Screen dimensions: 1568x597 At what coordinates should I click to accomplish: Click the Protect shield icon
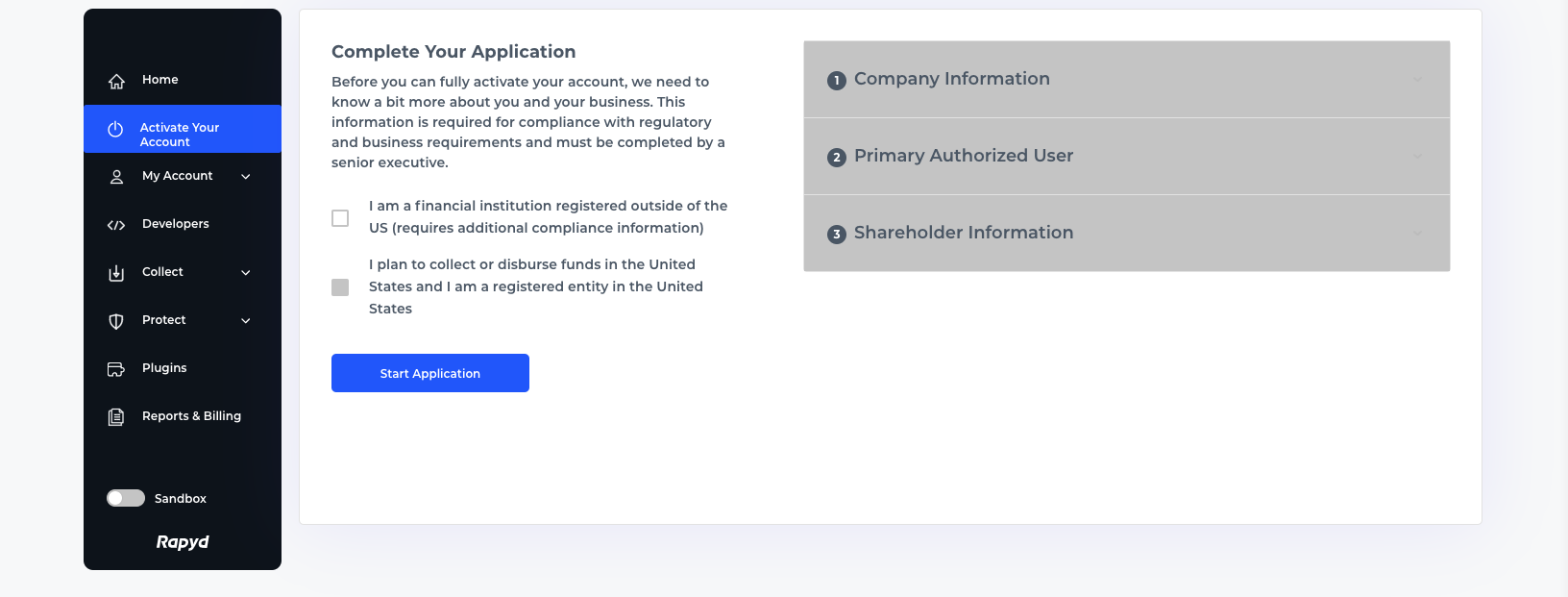[x=116, y=321]
